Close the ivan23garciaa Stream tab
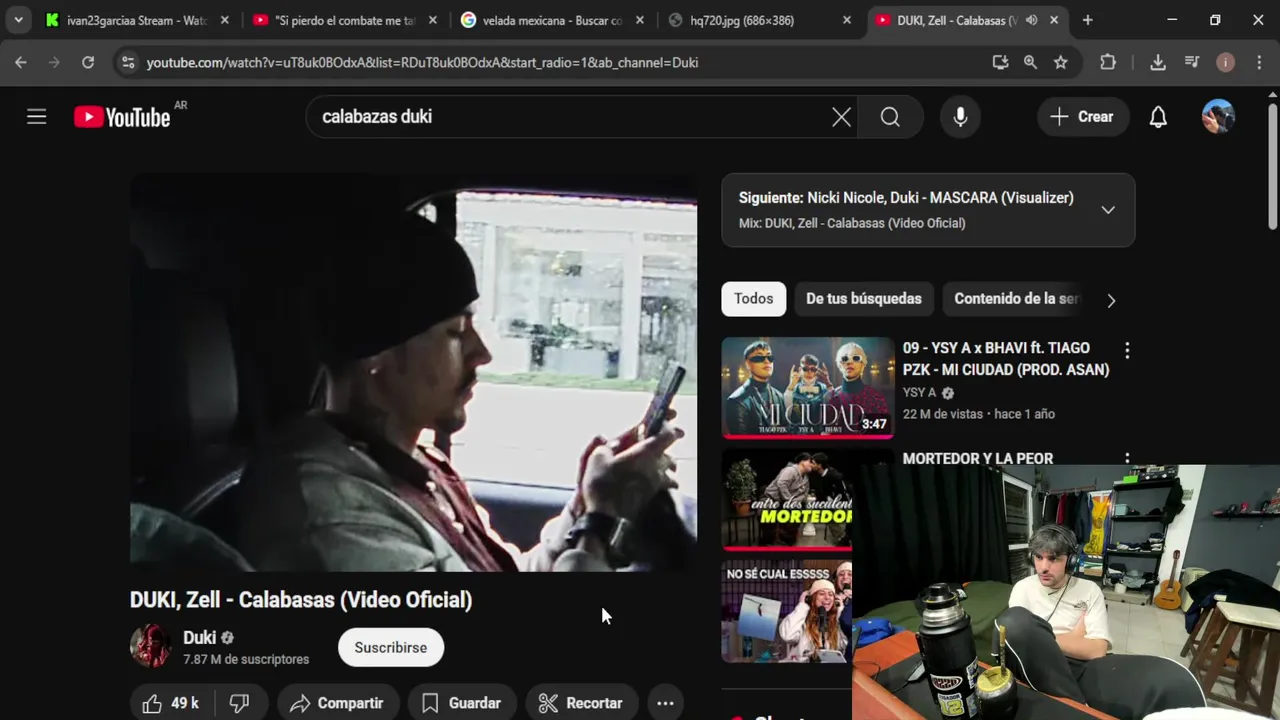Image resolution: width=1280 pixels, height=720 pixels. coord(225,20)
